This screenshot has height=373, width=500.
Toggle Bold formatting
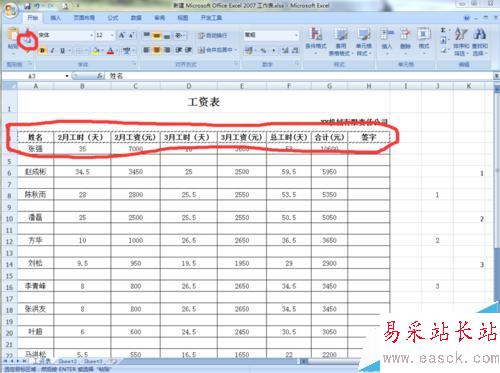point(43,51)
